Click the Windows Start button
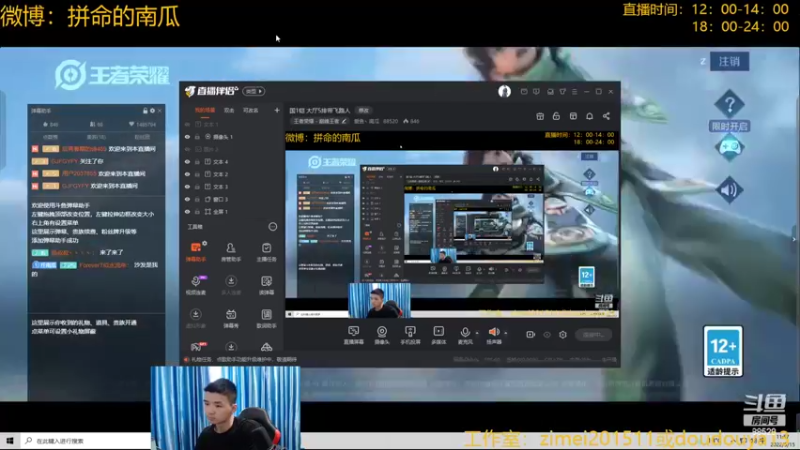800x450 pixels. [10, 441]
